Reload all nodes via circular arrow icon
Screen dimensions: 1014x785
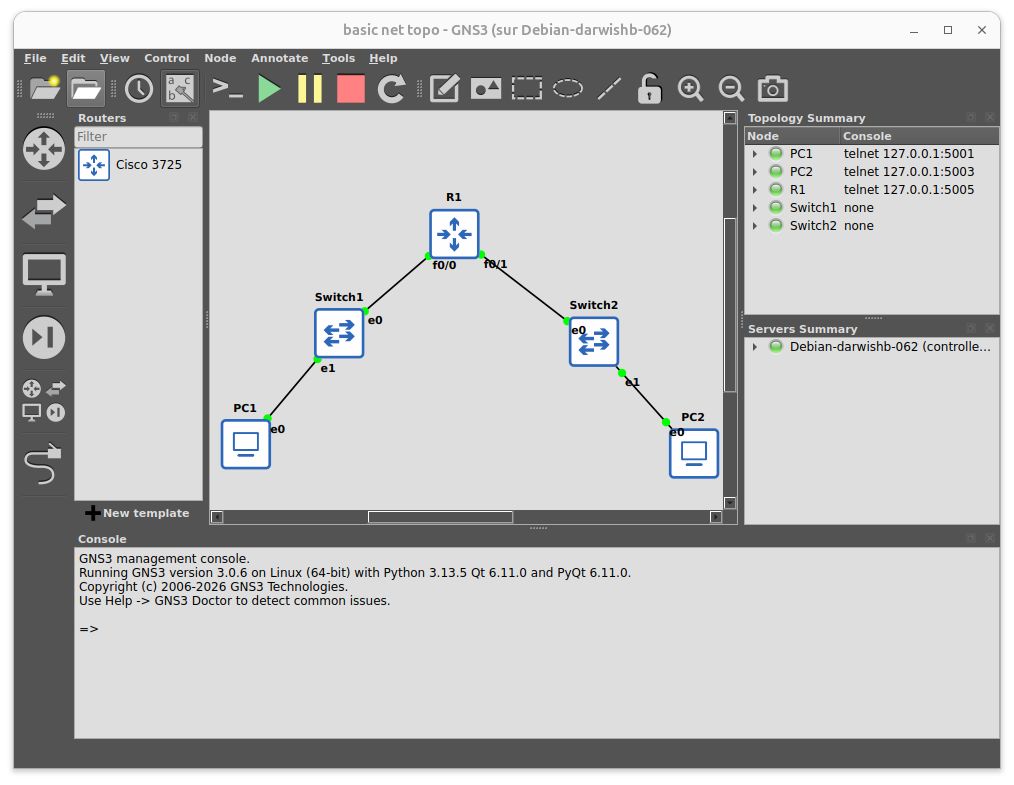click(390, 88)
